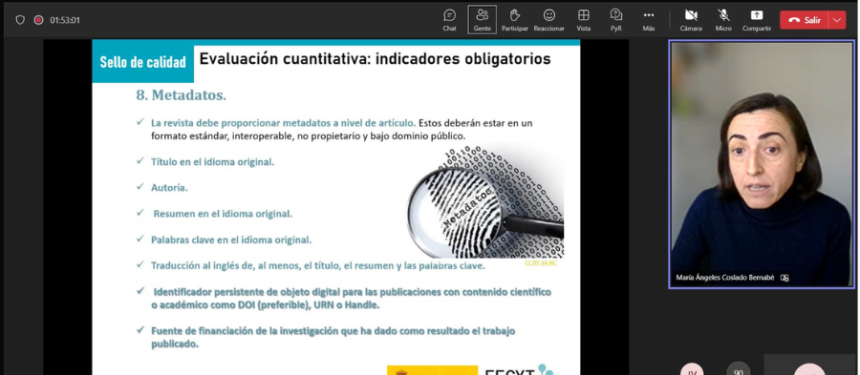Click the CC BY-SA-NC license link

click(540, 263)
